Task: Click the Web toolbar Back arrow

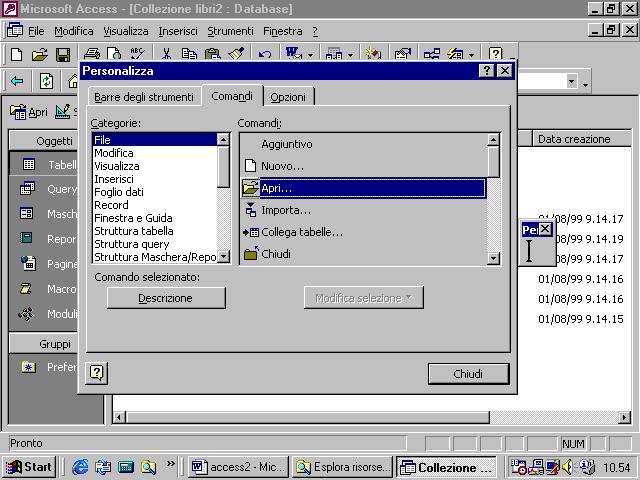Action: tap(17, 81)
